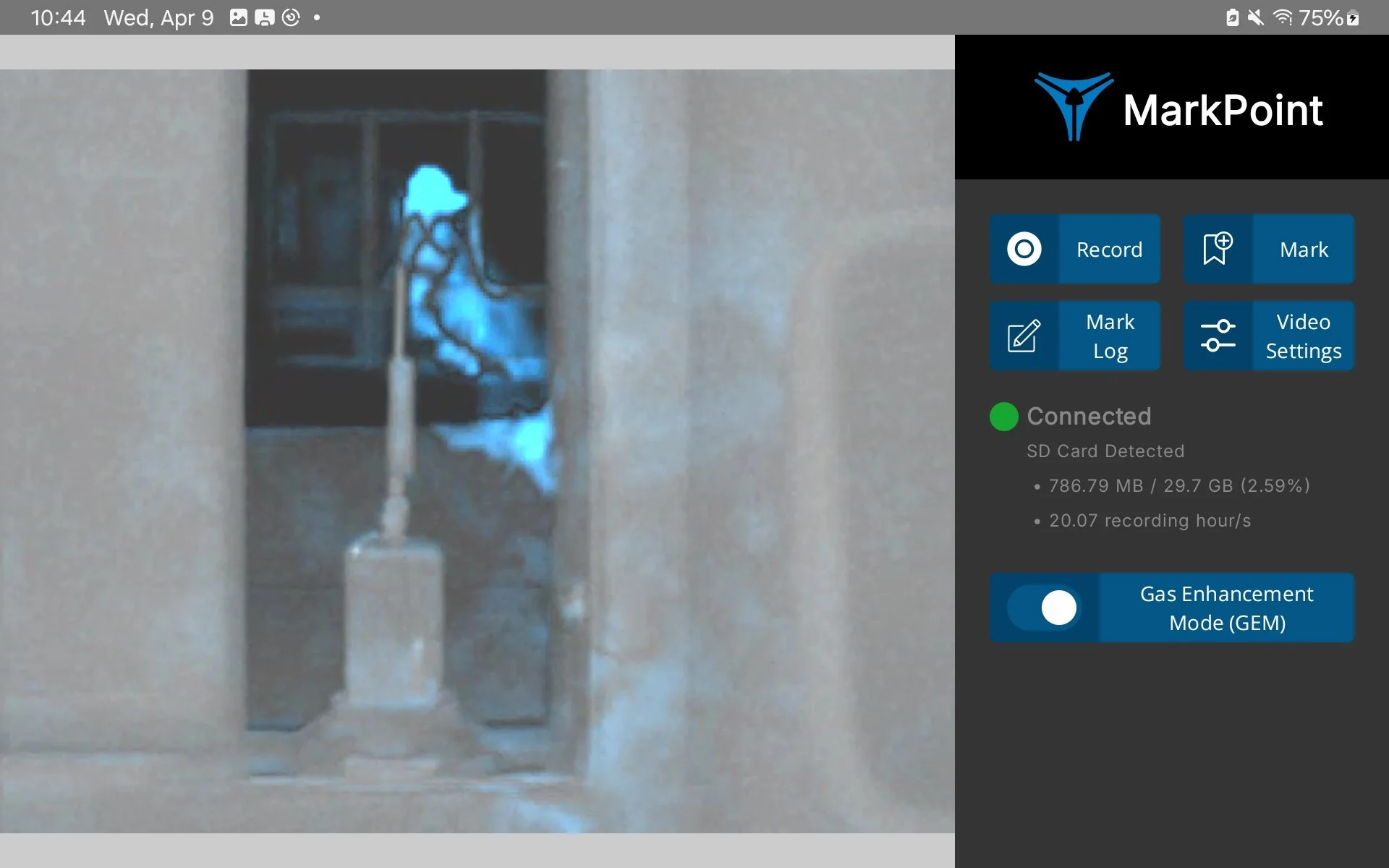Click the Video Settings sliders icon

1218,336
